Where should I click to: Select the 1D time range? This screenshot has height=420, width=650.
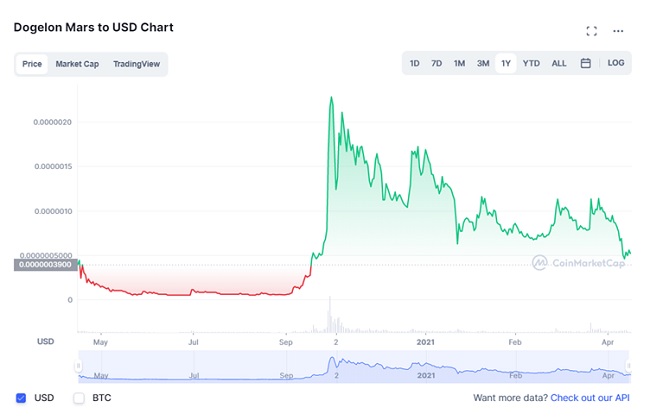[x=414, y=63]
